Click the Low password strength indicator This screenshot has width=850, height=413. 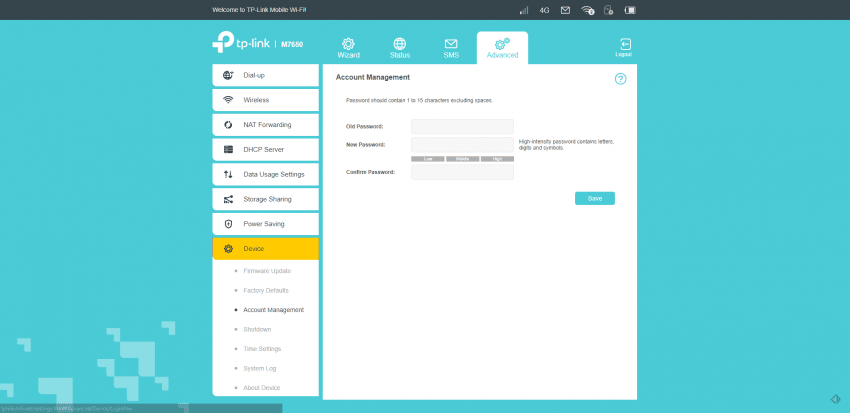point(428,159)
